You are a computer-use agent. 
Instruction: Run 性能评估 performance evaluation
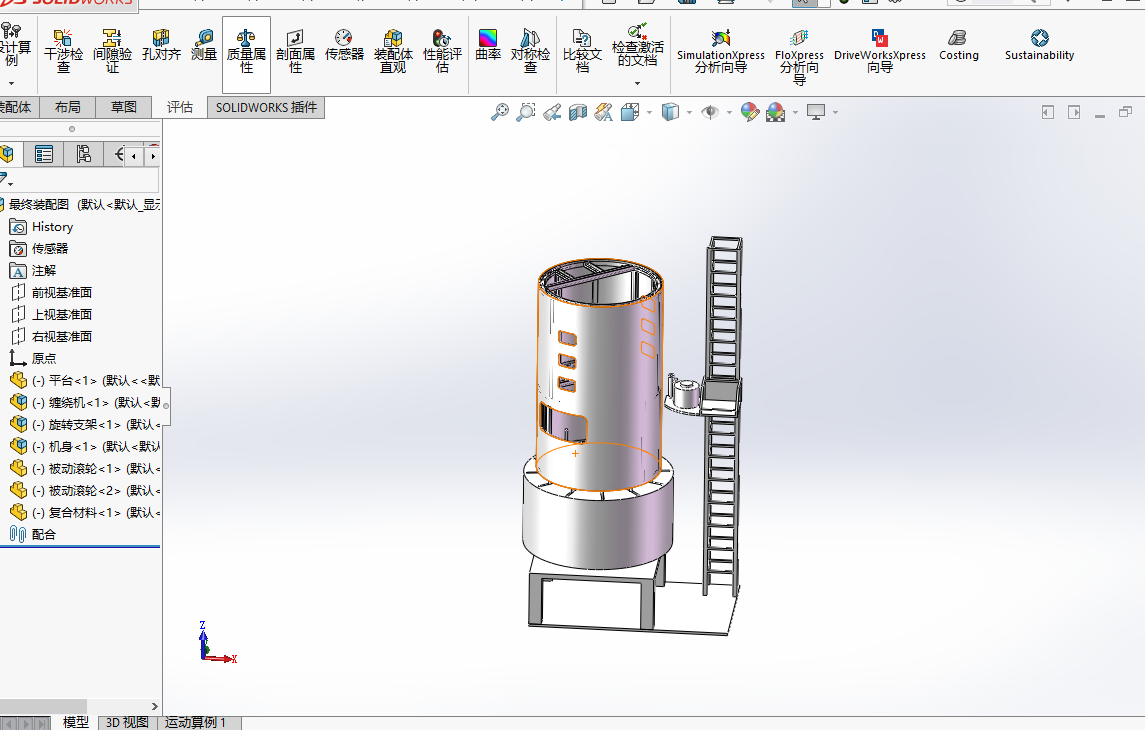(442, 52)
